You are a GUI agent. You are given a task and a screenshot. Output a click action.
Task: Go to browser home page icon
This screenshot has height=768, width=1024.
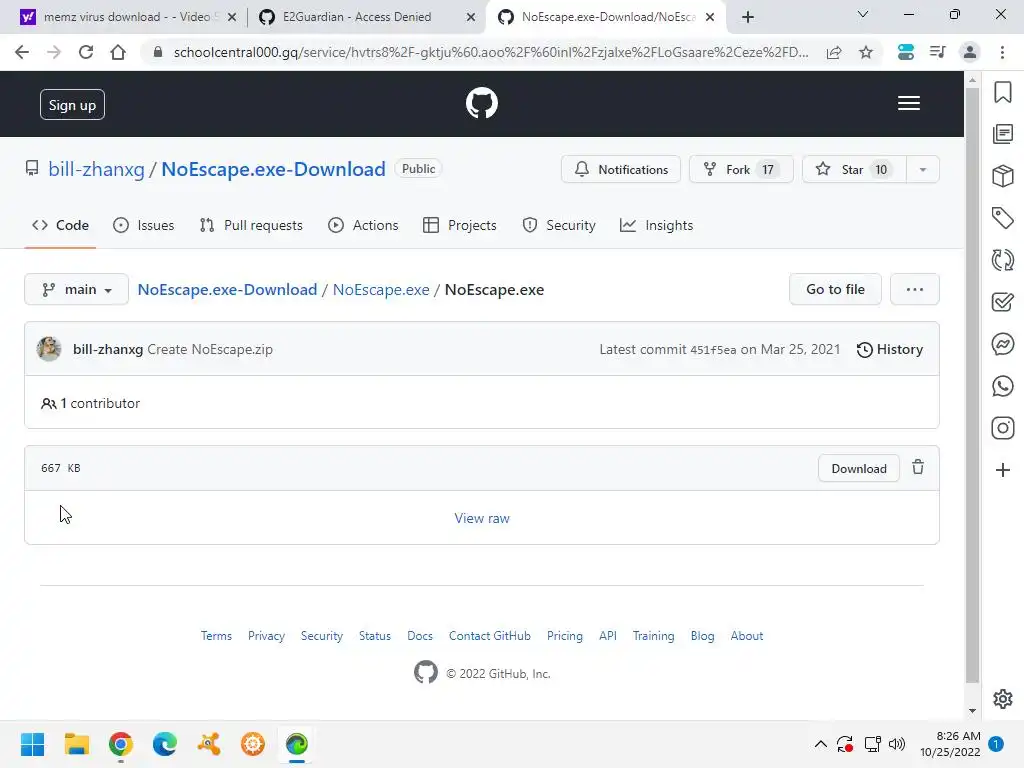118,52
